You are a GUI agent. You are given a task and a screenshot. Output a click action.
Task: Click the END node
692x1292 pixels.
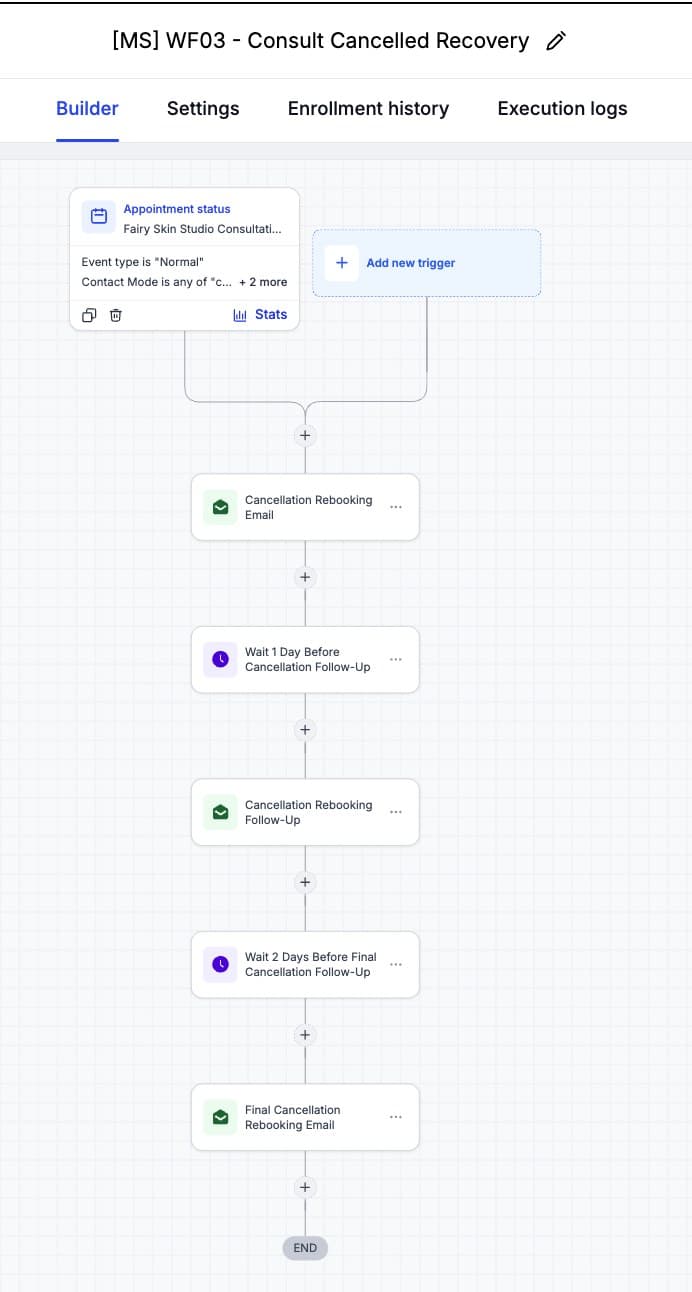pyautogui.click(x=305, y=1248)
